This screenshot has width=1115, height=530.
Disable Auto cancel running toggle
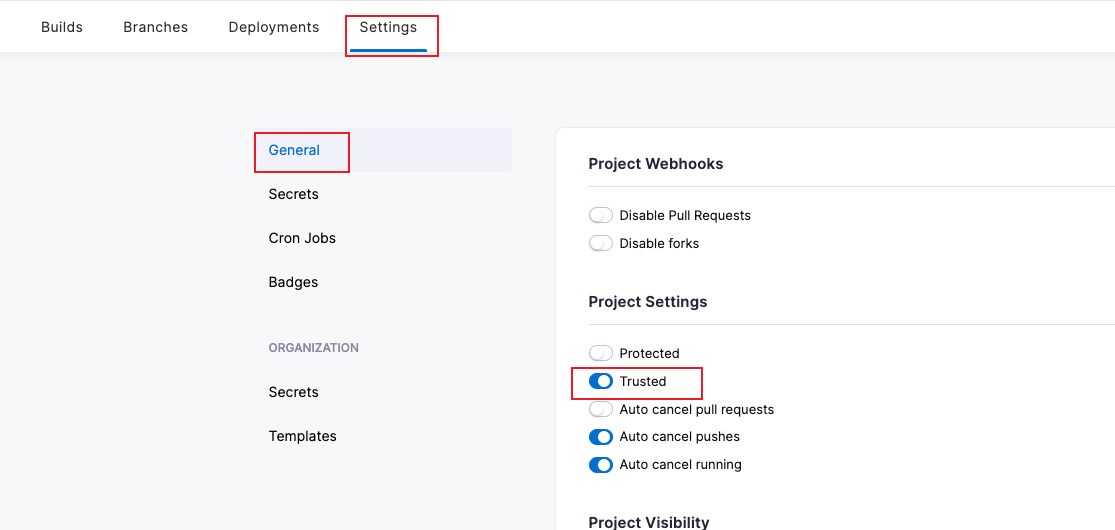[x=601, y=465]
